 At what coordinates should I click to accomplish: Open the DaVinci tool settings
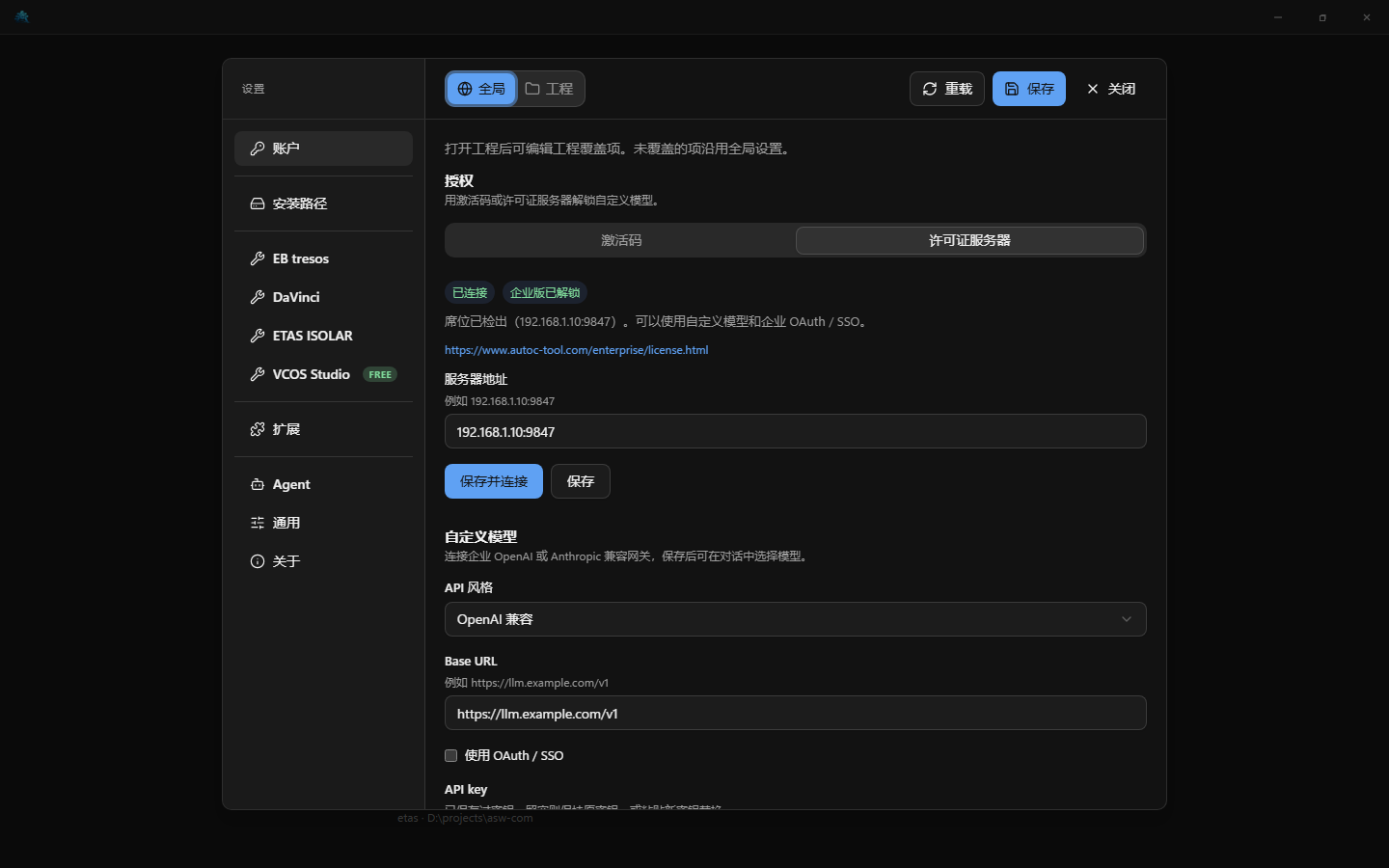323,297
